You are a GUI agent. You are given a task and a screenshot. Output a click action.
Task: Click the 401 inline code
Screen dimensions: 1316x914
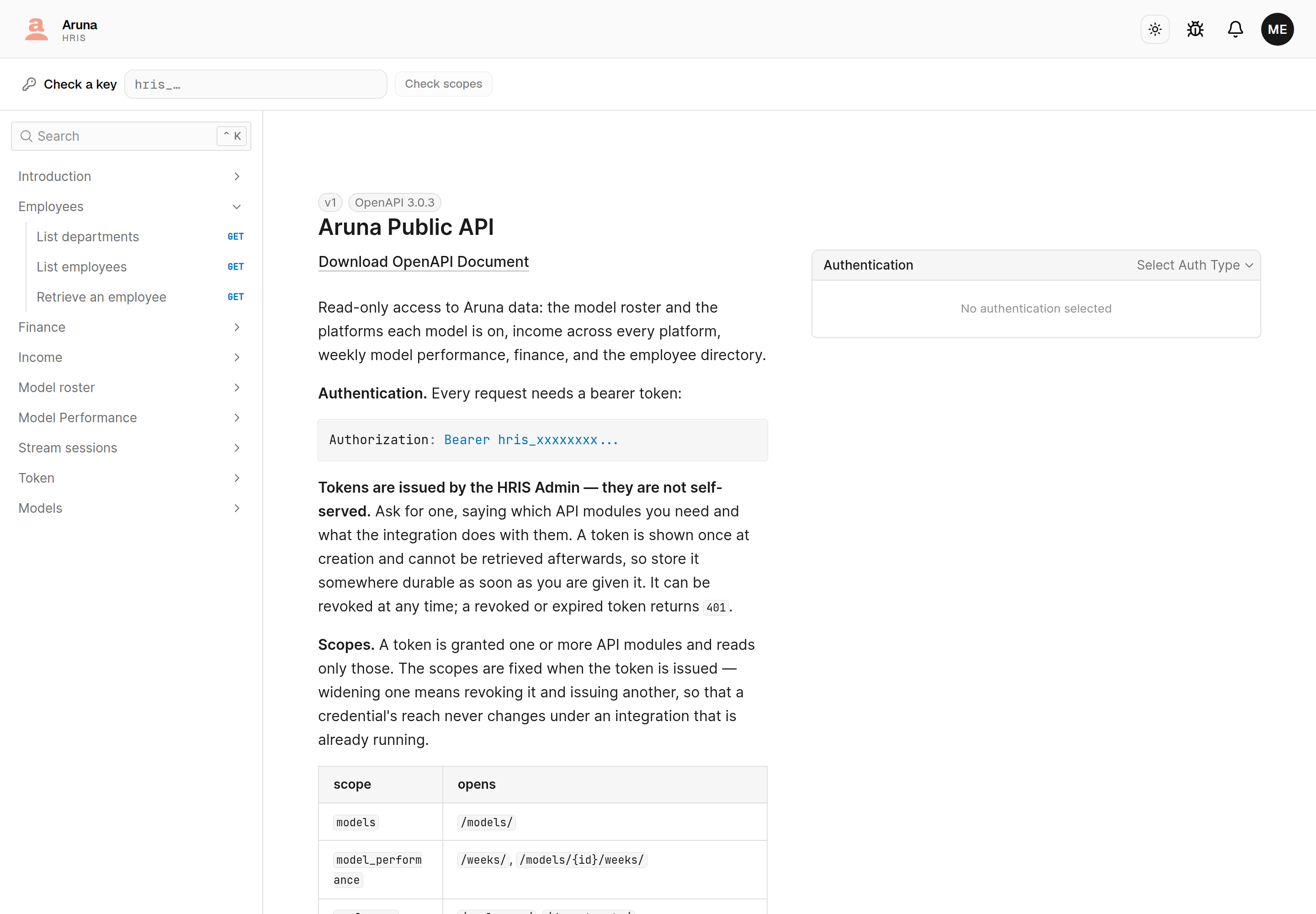[716, 608]
